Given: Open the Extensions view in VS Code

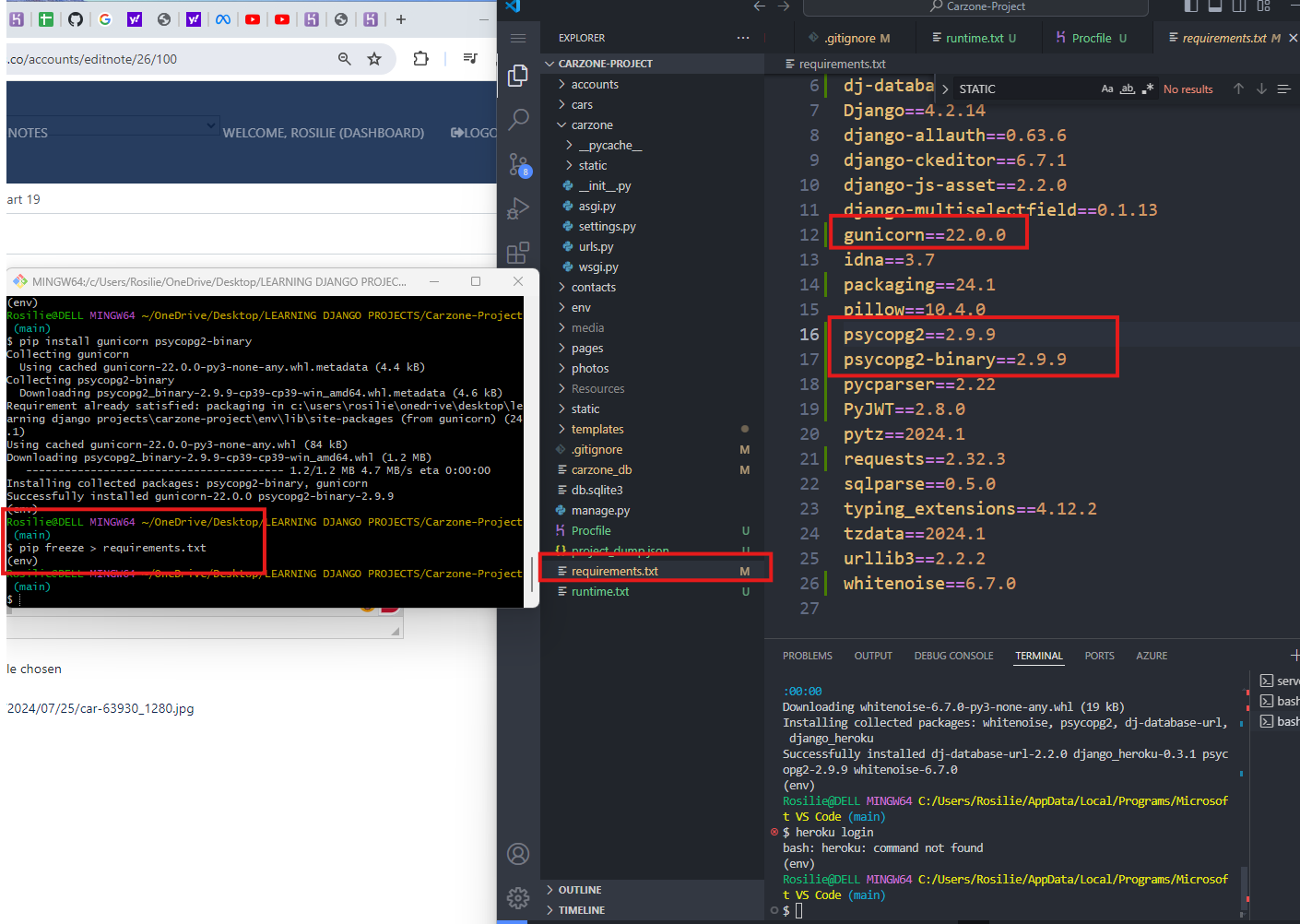Looking at the screenshot, I should [518, 253].
